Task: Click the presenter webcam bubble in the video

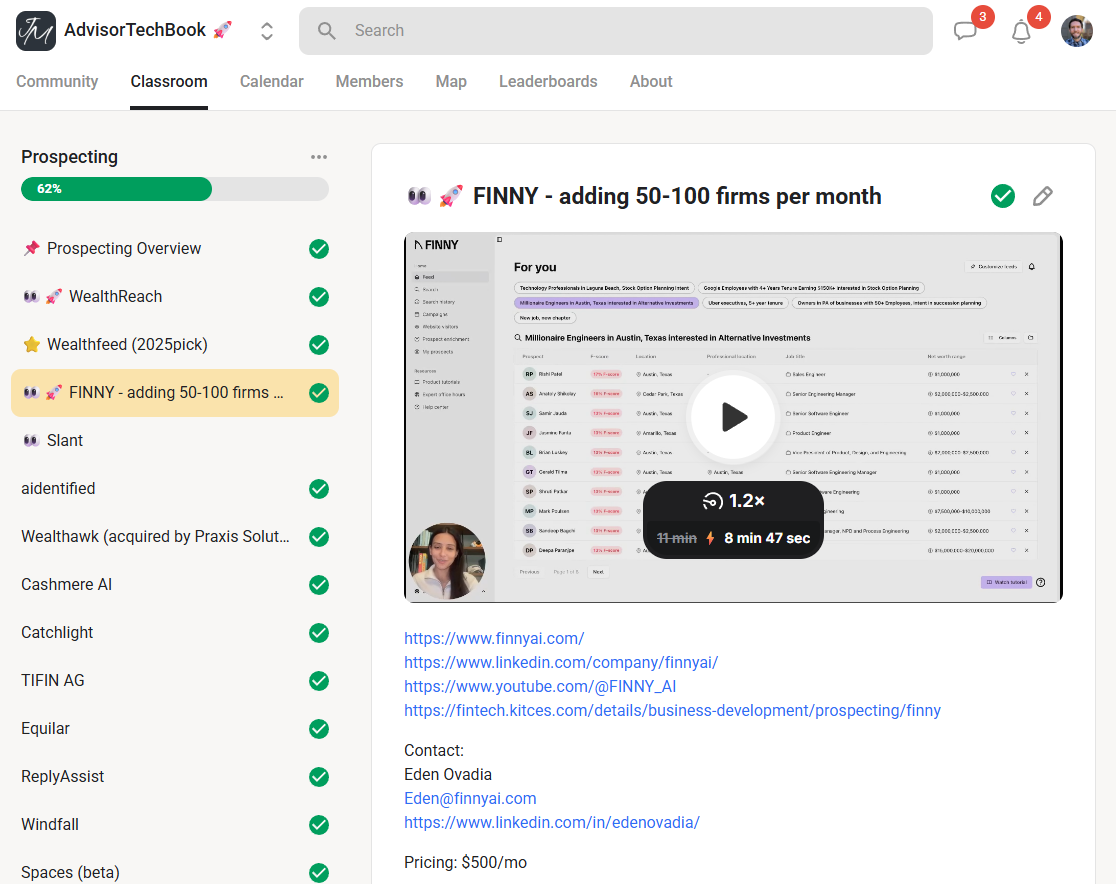Action: (x=447, y=561)
